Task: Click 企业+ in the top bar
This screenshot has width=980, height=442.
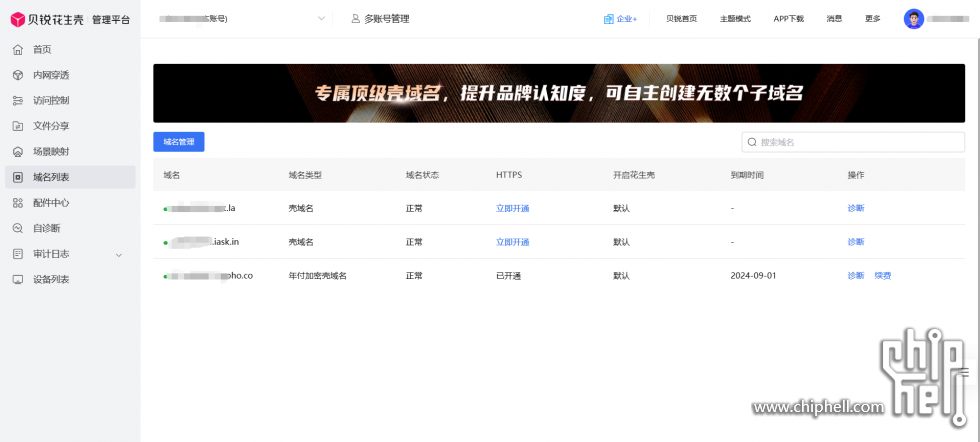Action: [x=620, y=19]
